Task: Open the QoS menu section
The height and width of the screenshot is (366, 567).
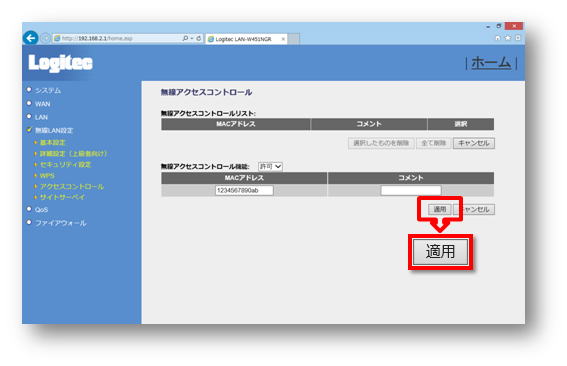Action: [x=41, y=210]
